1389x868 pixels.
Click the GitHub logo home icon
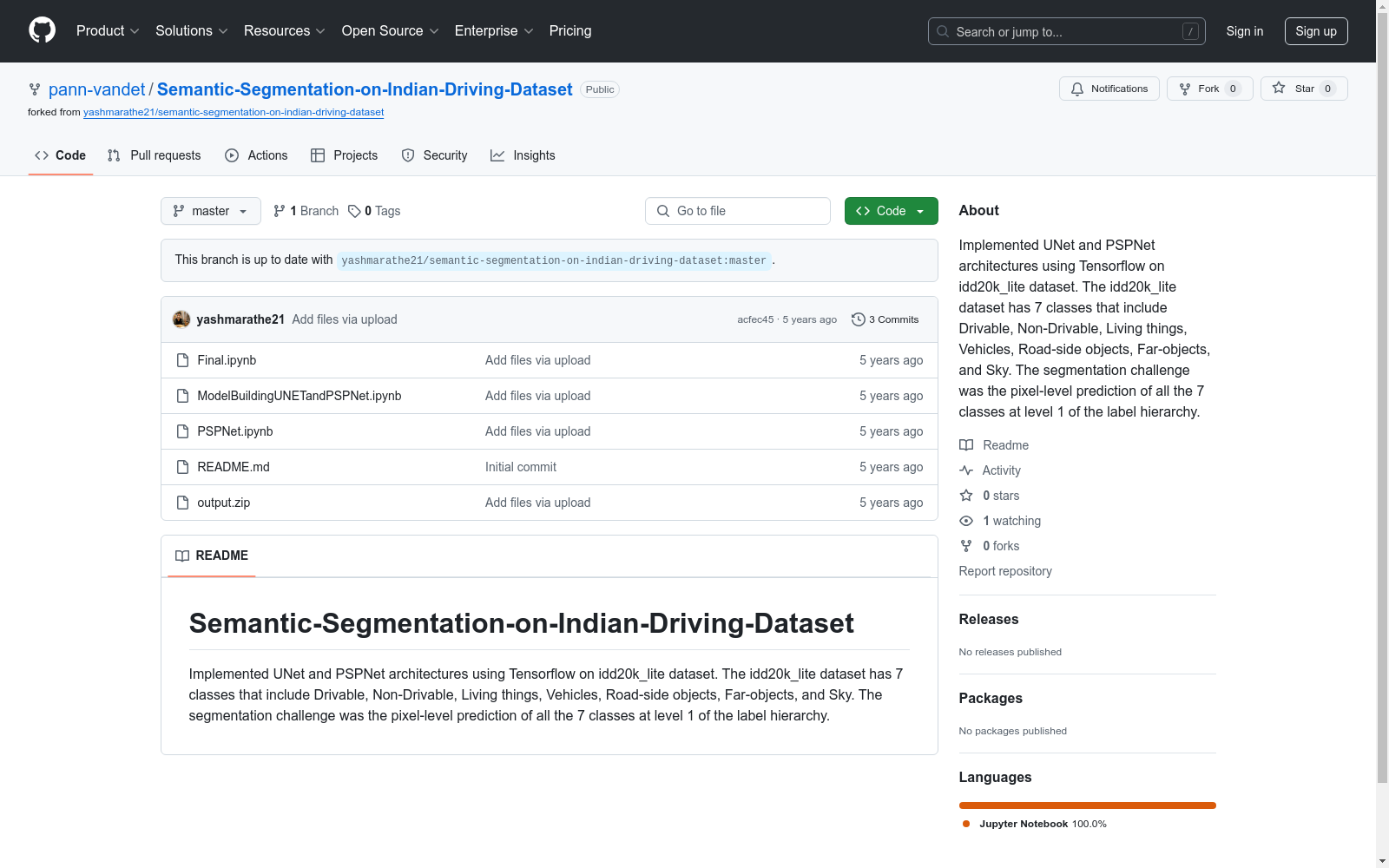[x=42, y=30]
